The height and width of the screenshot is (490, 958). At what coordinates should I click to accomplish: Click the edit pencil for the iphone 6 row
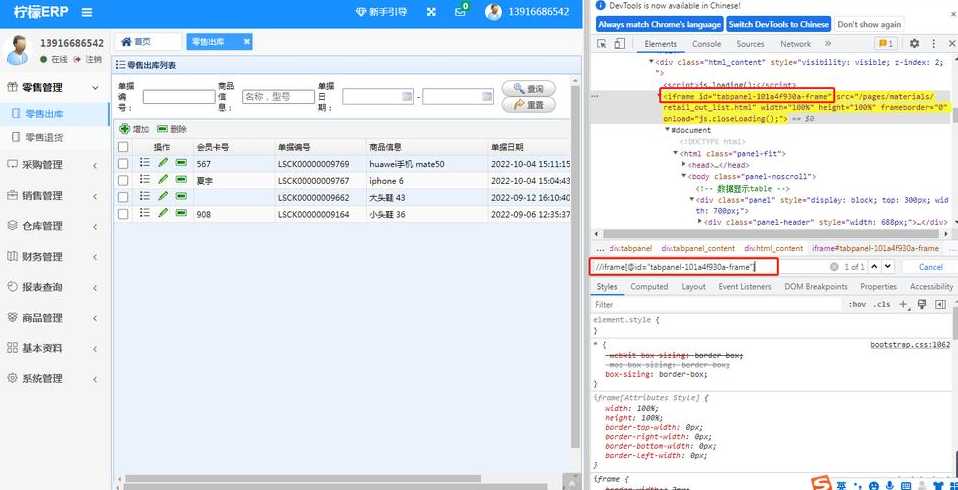(x=163, y=180)
